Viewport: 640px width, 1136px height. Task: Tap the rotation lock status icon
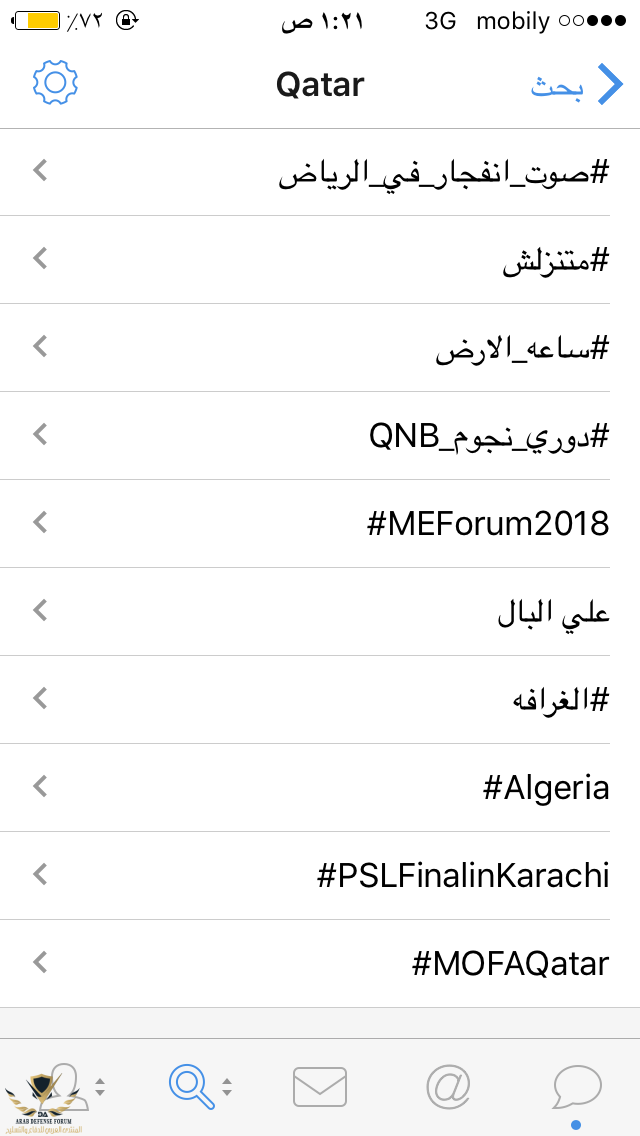pos(127,21)
